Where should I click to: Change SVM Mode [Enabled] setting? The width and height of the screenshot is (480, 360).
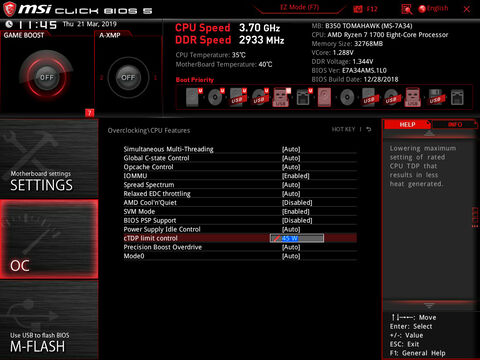tap(296, 211)
